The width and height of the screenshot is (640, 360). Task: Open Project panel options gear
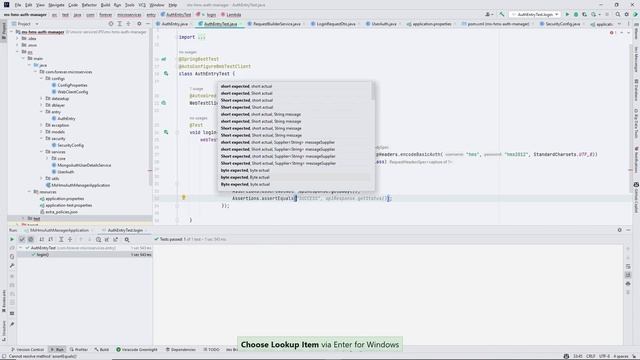139,24
